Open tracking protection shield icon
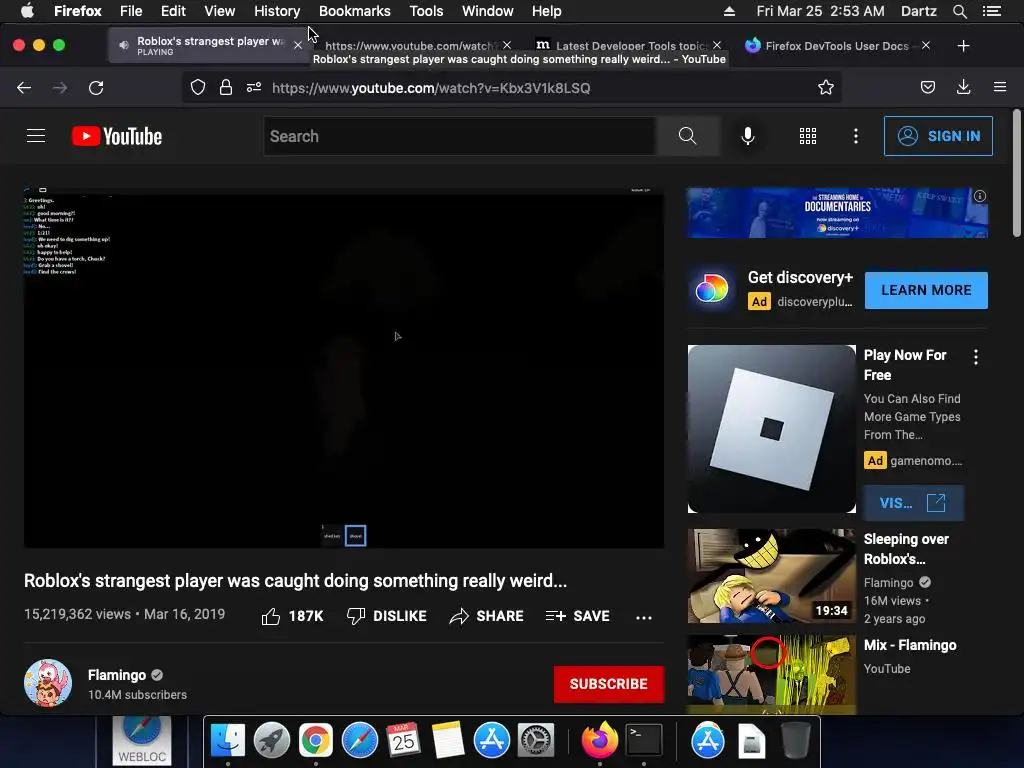The image size is (1024, 768). pos(198,88)
